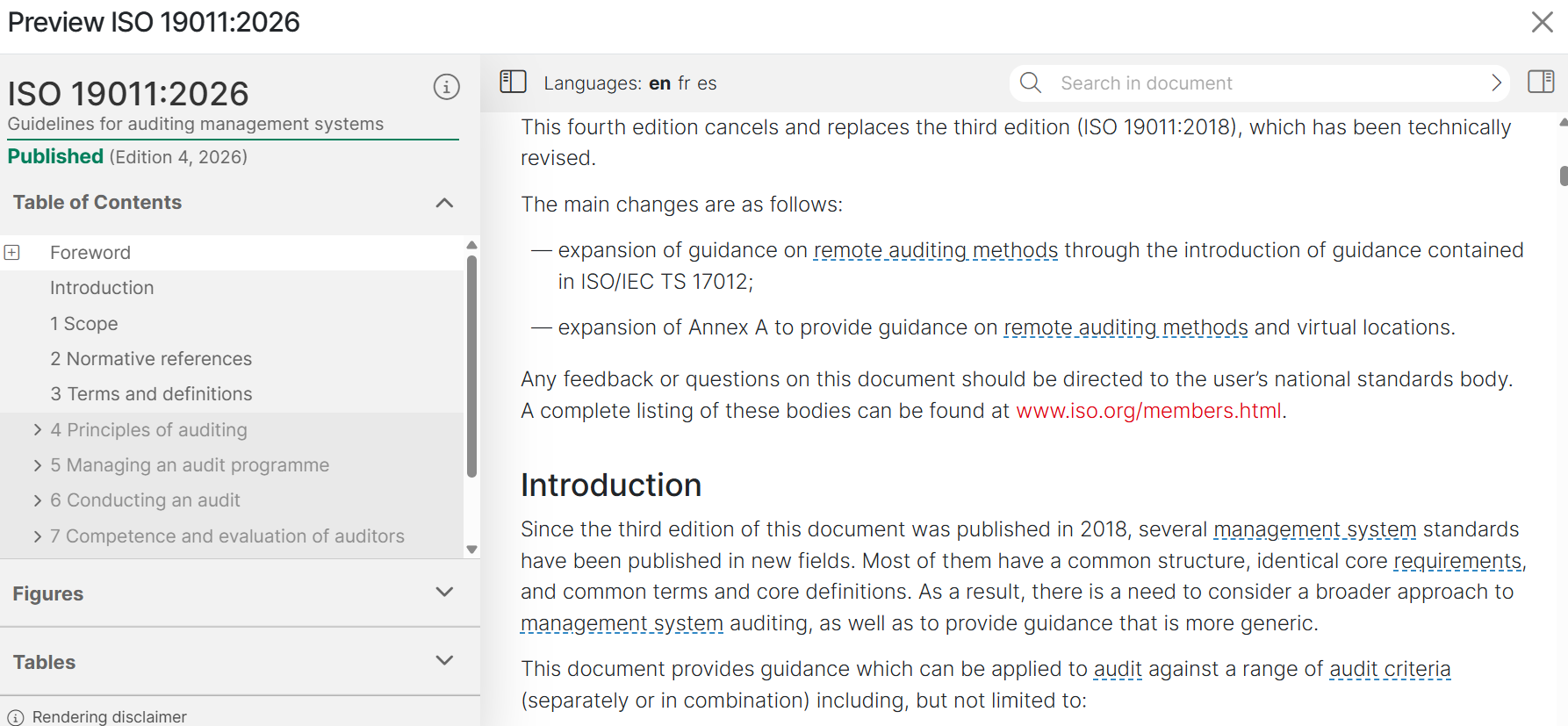Switch document language to Spanish
The width and height of the screenshot is (1568, 726).
click(x=707, y=83)
